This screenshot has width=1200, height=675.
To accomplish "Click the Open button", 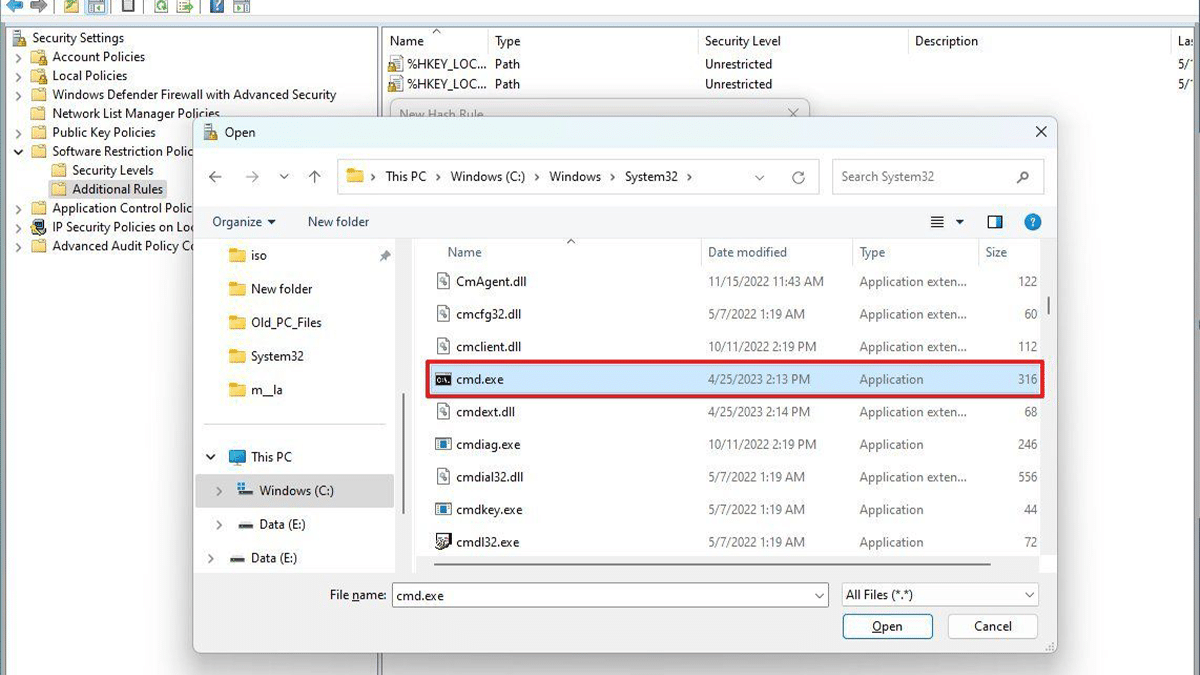I will click(x=887, y=627).
